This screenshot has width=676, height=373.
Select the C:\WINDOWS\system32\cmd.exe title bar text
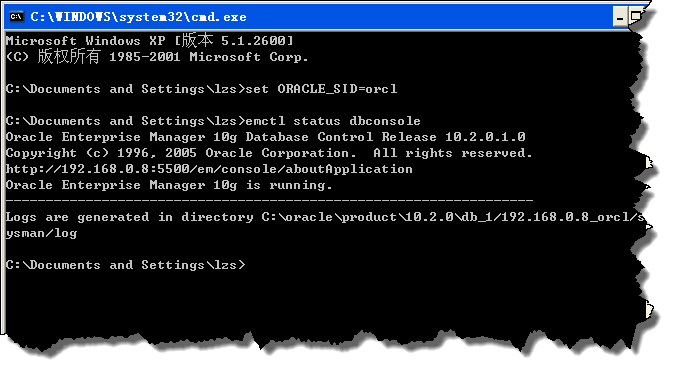pos(138,17)
